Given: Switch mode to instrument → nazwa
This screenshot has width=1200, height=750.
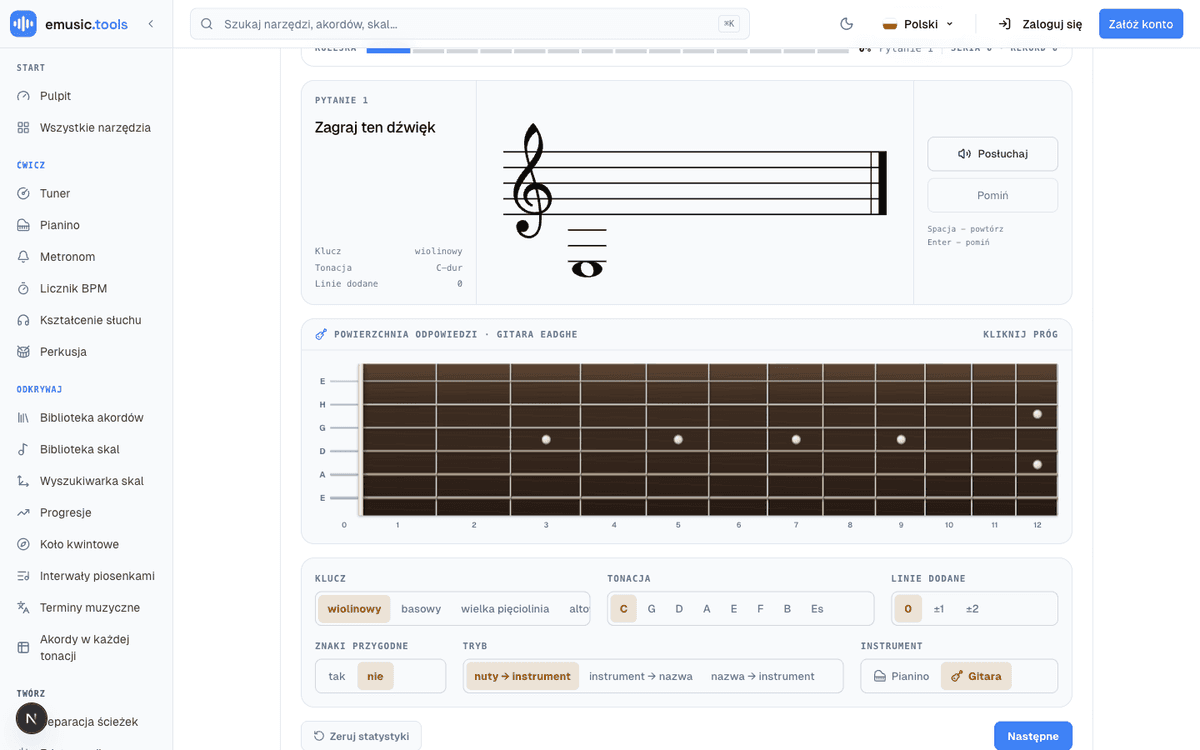Looking at the screenshot, I should pyautogui.click(x=641, y=676).
